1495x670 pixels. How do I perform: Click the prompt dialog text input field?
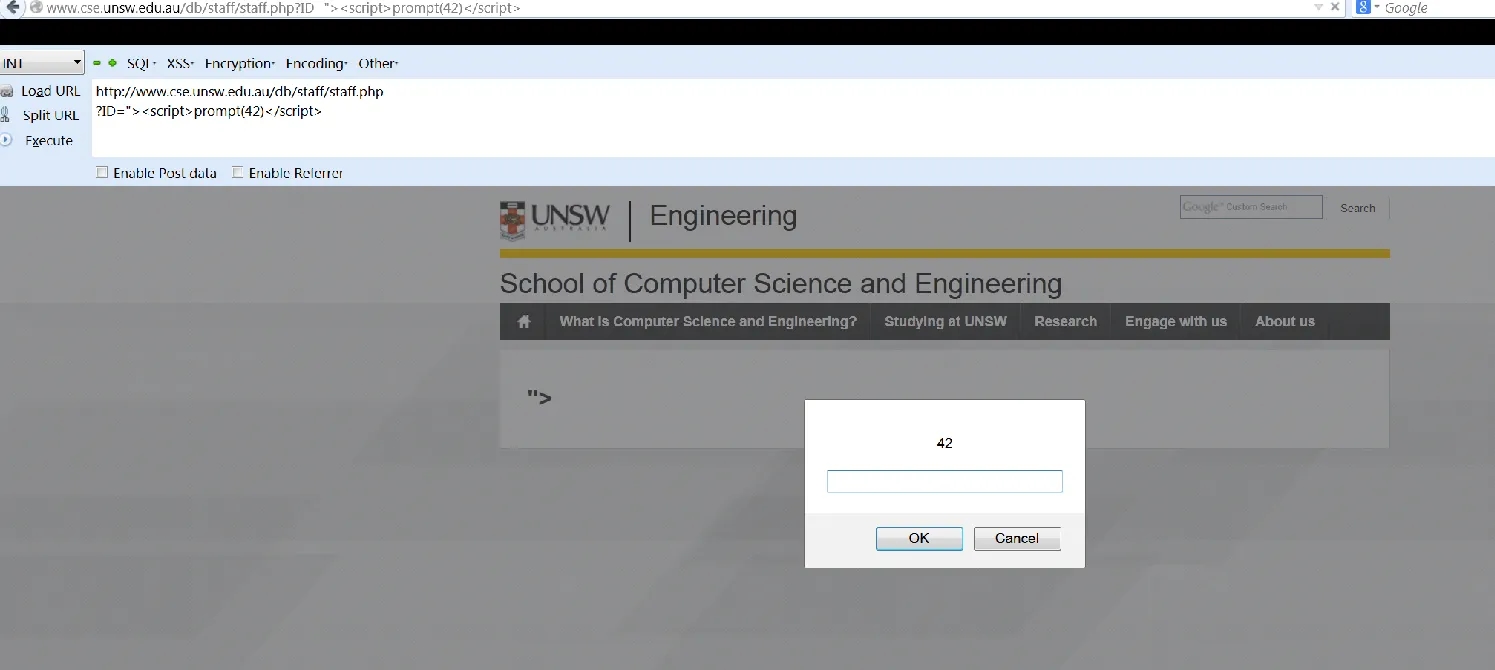click(944, 482)
